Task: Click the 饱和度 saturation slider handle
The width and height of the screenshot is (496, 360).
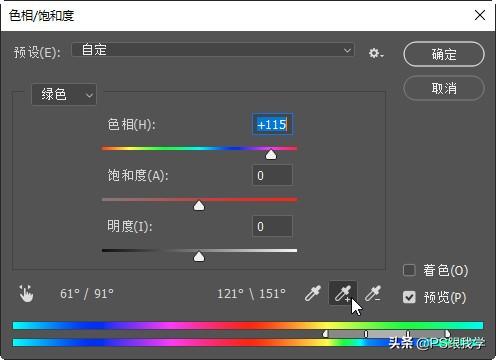Action: point(199,205)
